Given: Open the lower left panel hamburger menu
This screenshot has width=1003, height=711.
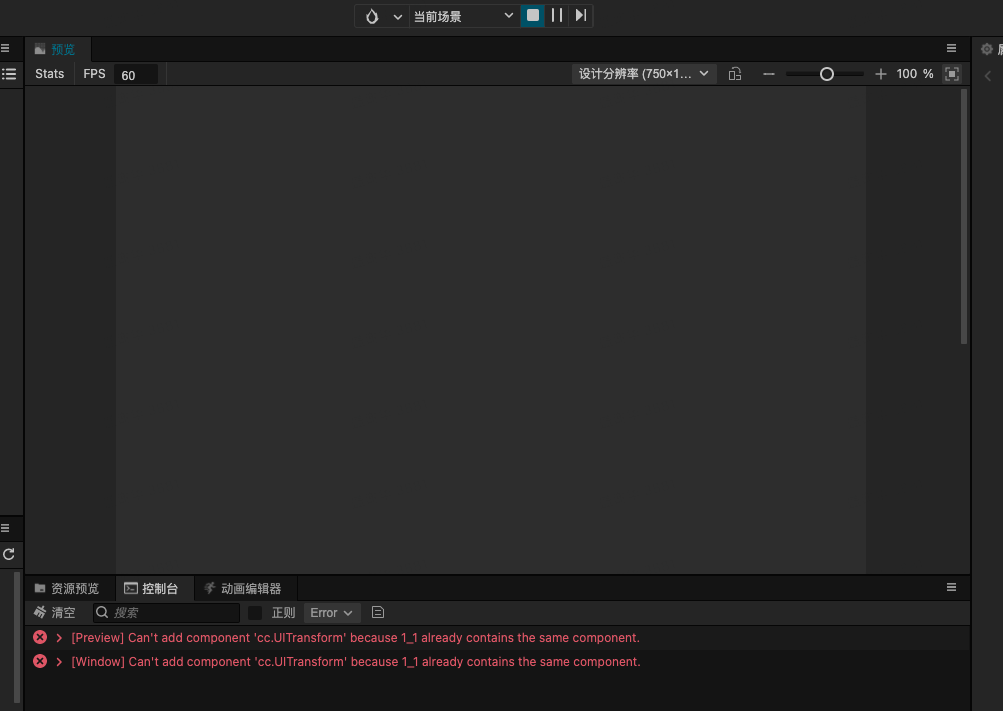Looking at the screenshot, I should point(5,528).
